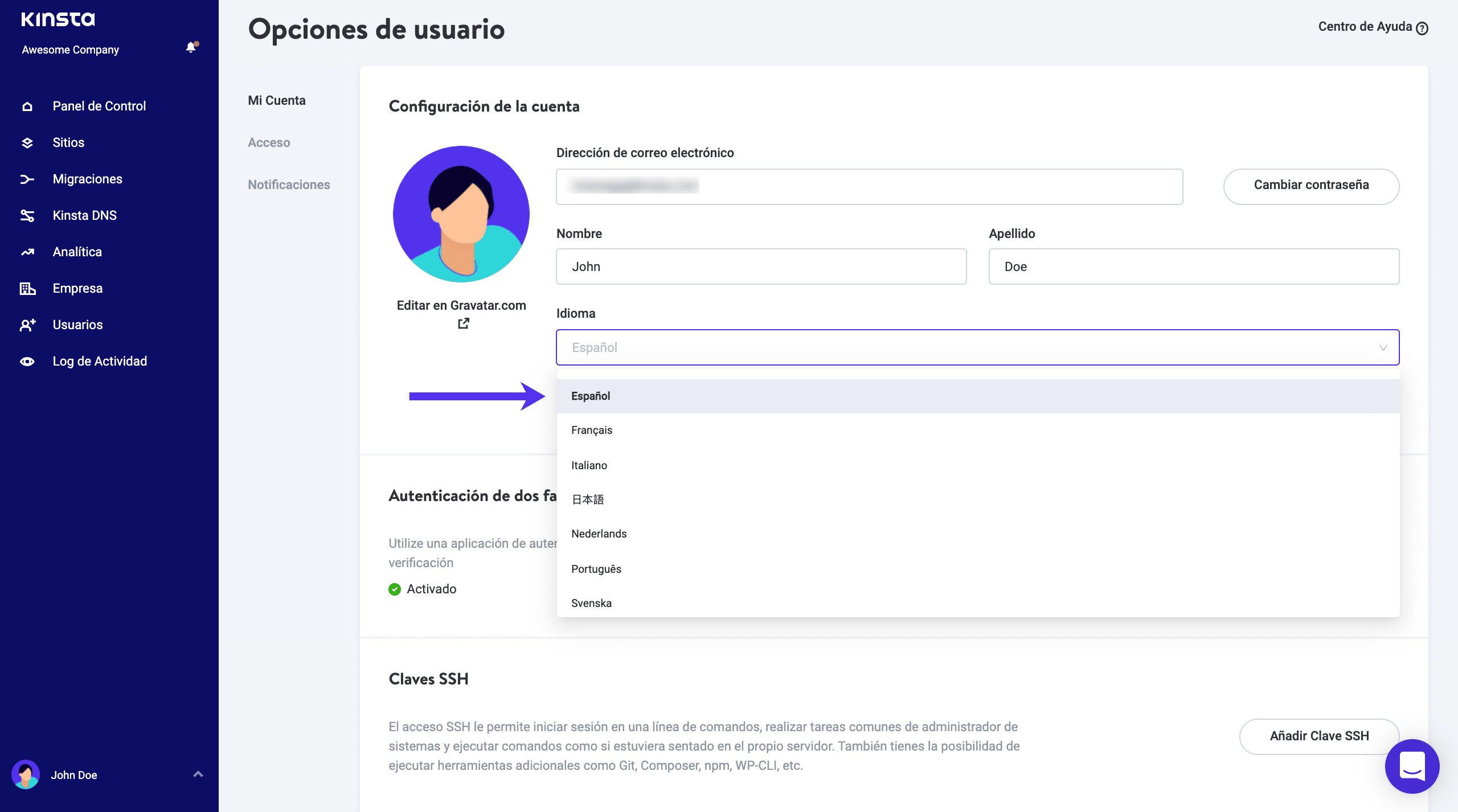Click the Kinsta DNS sidebar icon

pyautogui.click(x=27, y=215)
